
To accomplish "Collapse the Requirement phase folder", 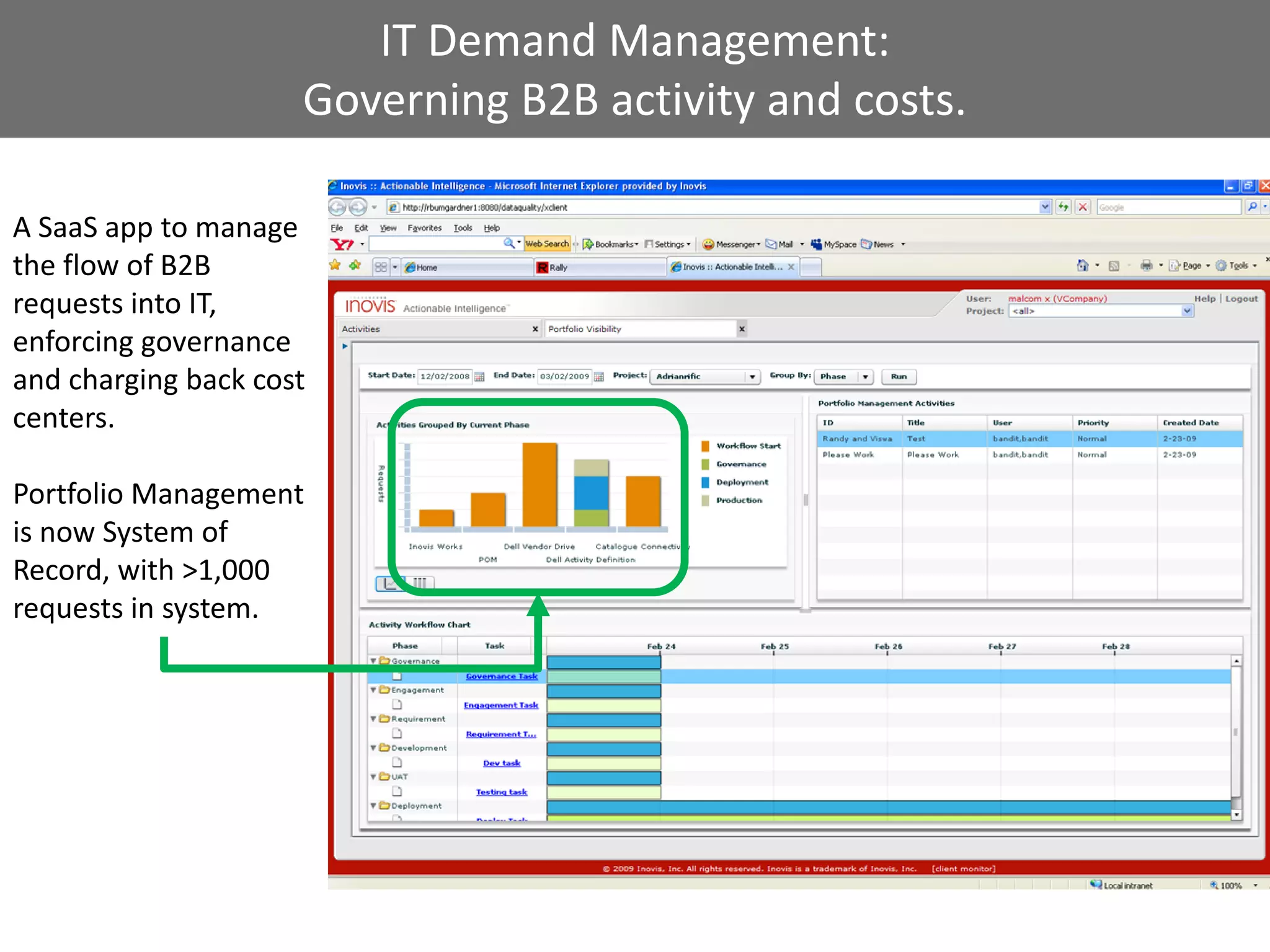I will (373, 719).
